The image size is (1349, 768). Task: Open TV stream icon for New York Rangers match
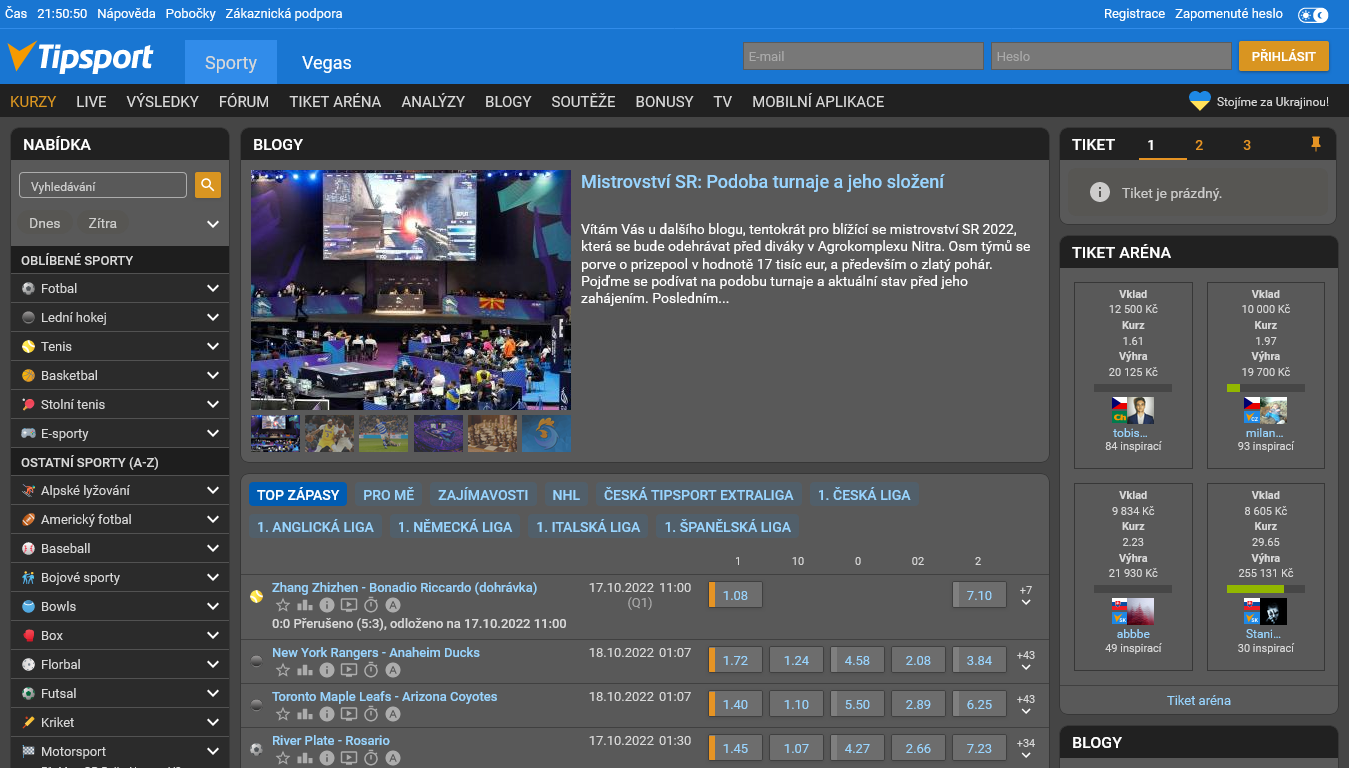(x=349, y=670)
